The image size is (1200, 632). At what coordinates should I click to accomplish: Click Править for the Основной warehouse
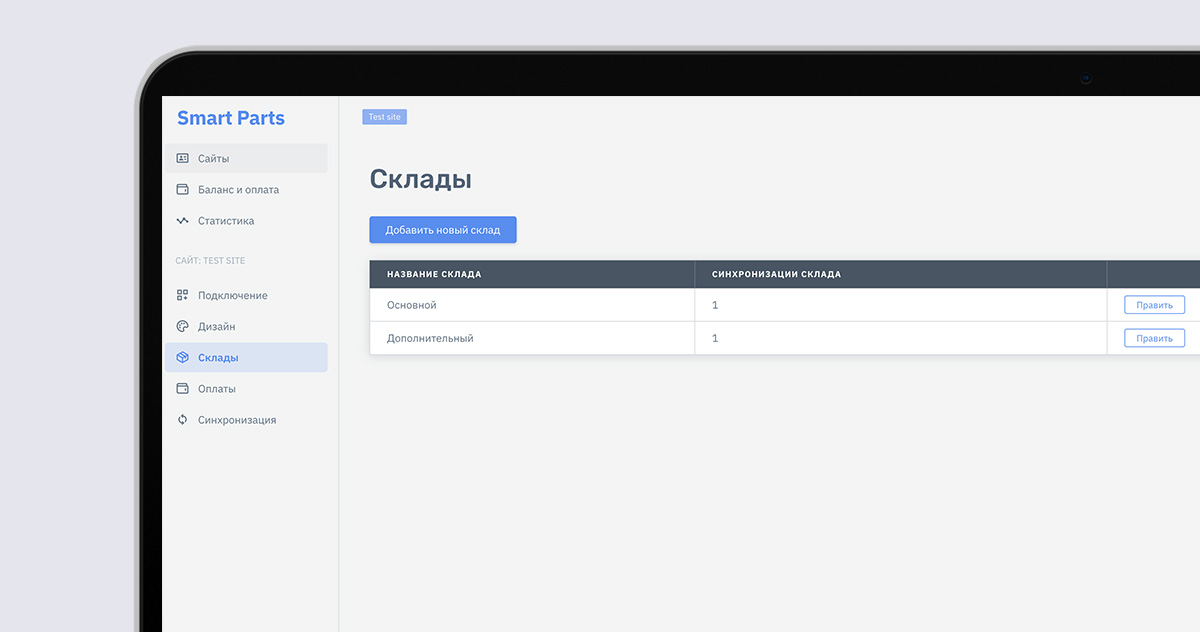[1154, 305]
